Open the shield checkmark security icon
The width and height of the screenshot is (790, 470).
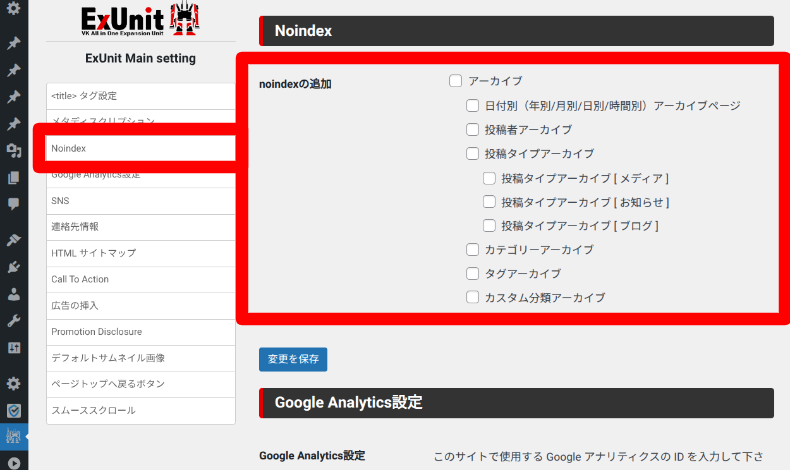(x=14, y=411)
